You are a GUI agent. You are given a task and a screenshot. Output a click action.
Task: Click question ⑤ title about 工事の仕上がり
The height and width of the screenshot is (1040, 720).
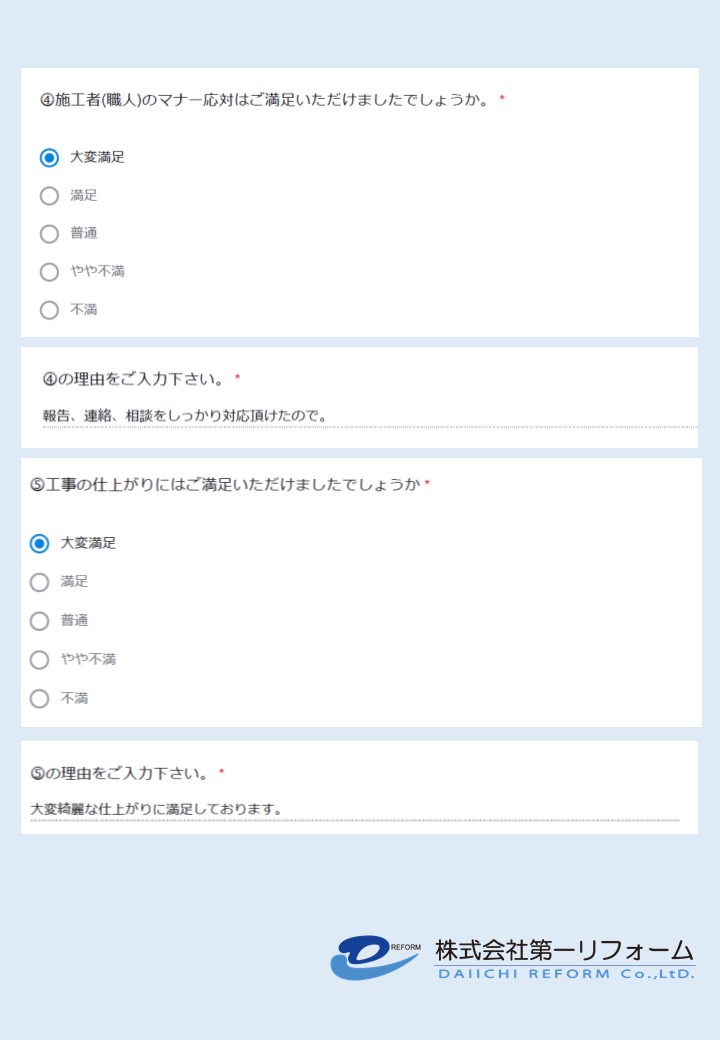(225, 485)
